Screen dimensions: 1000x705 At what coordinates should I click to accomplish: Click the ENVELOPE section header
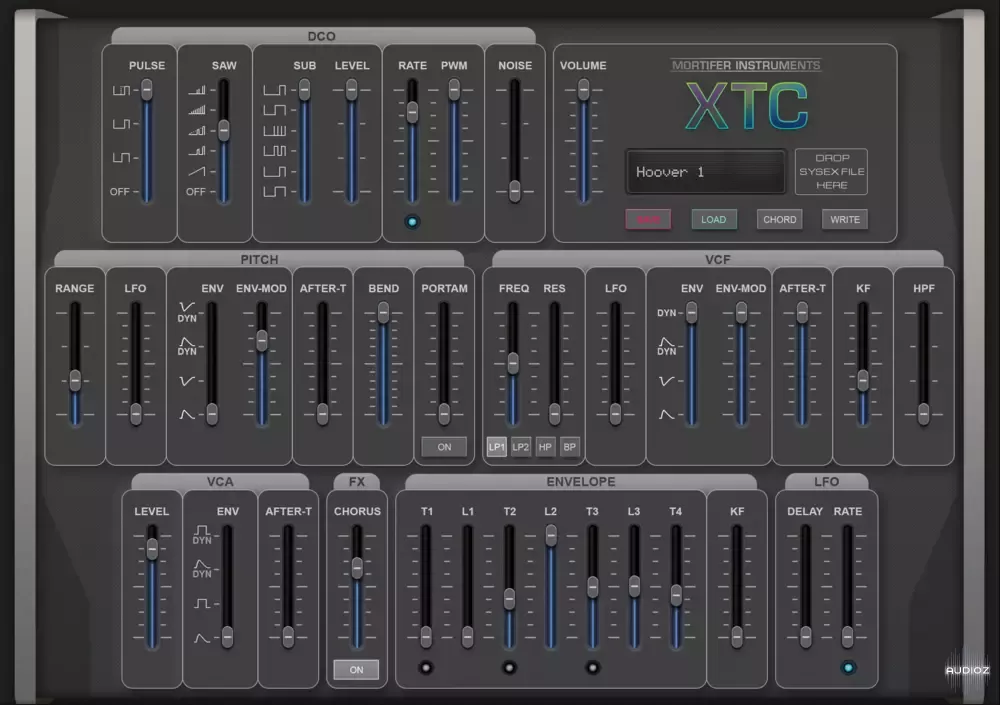coord(580,482)
